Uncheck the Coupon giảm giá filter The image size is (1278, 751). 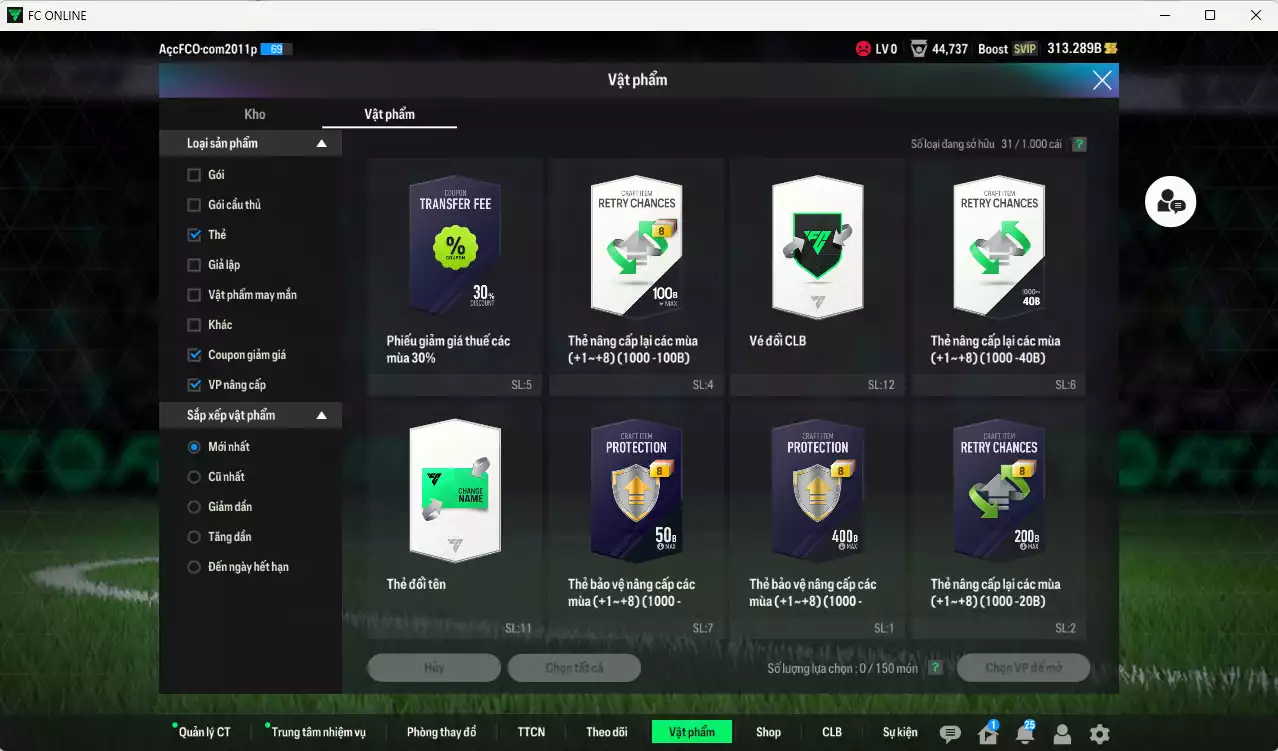point(194,355)
